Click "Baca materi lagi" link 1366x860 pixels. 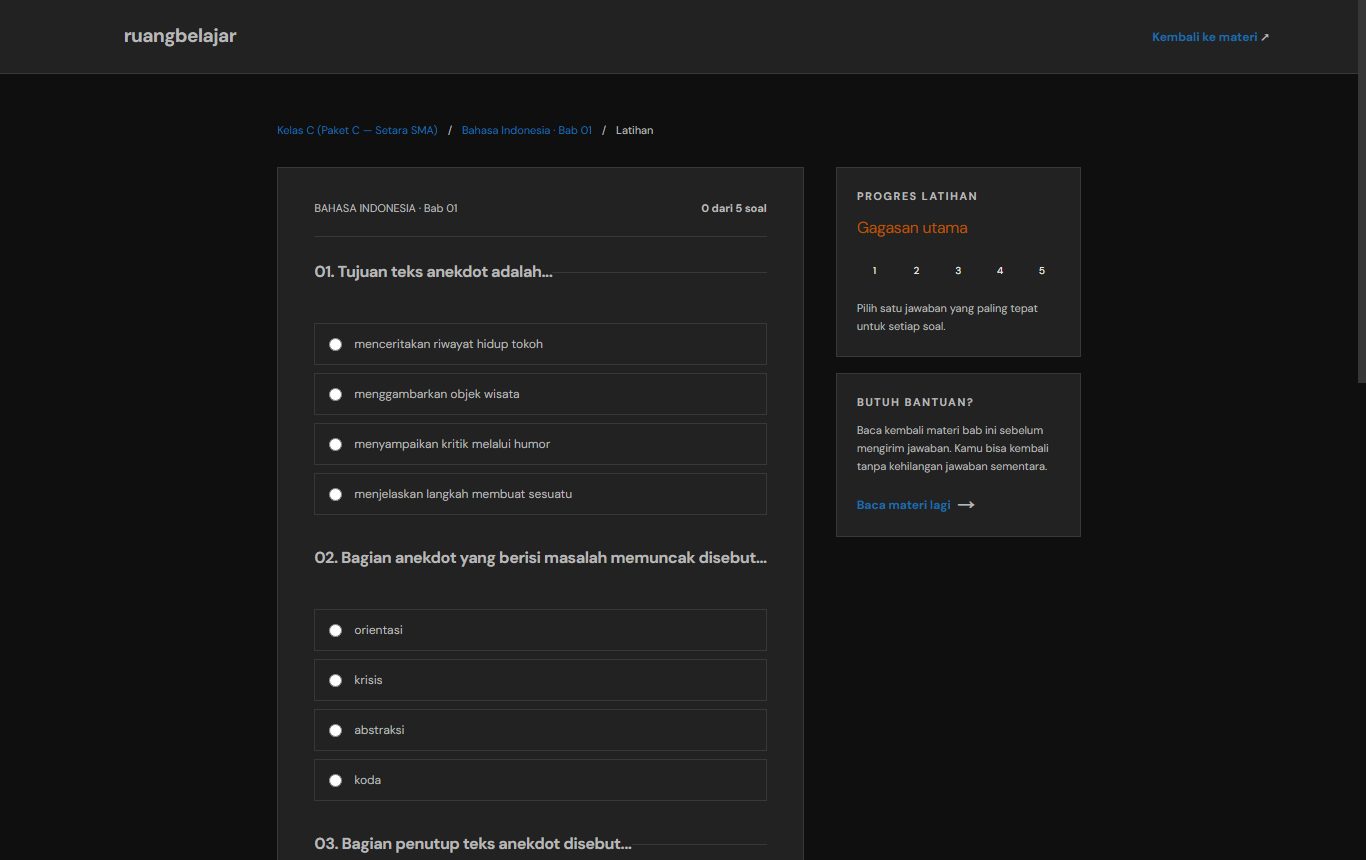(903, 505)
